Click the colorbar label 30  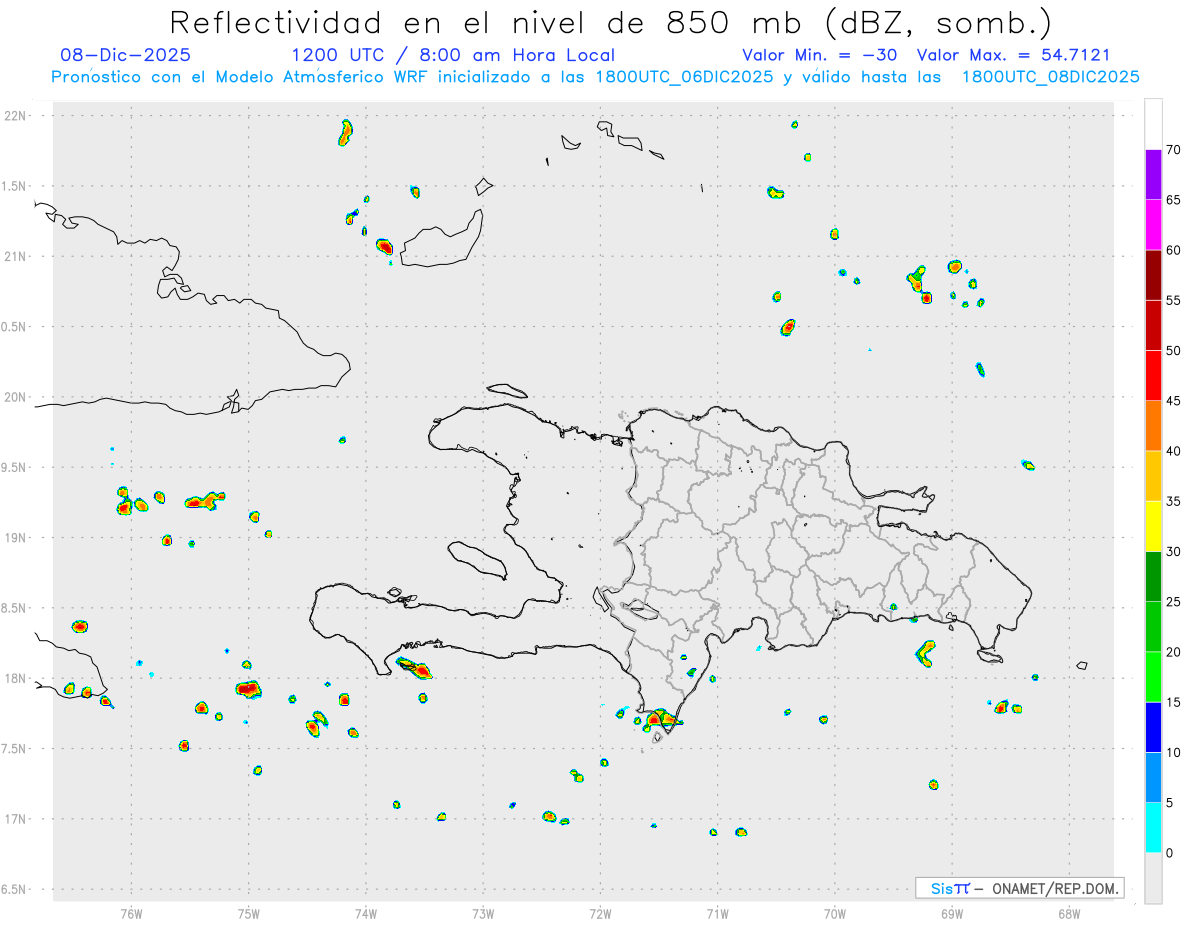pyautogui.click(x=1173, y=552)
